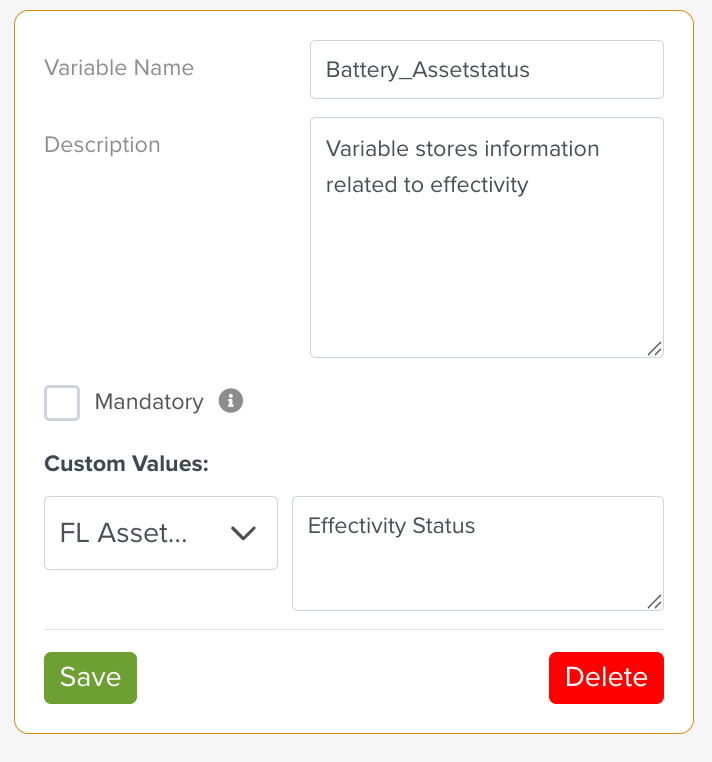712x762 pixels.
Task: Click the blank space below the description text
Action: click(486, 280)
